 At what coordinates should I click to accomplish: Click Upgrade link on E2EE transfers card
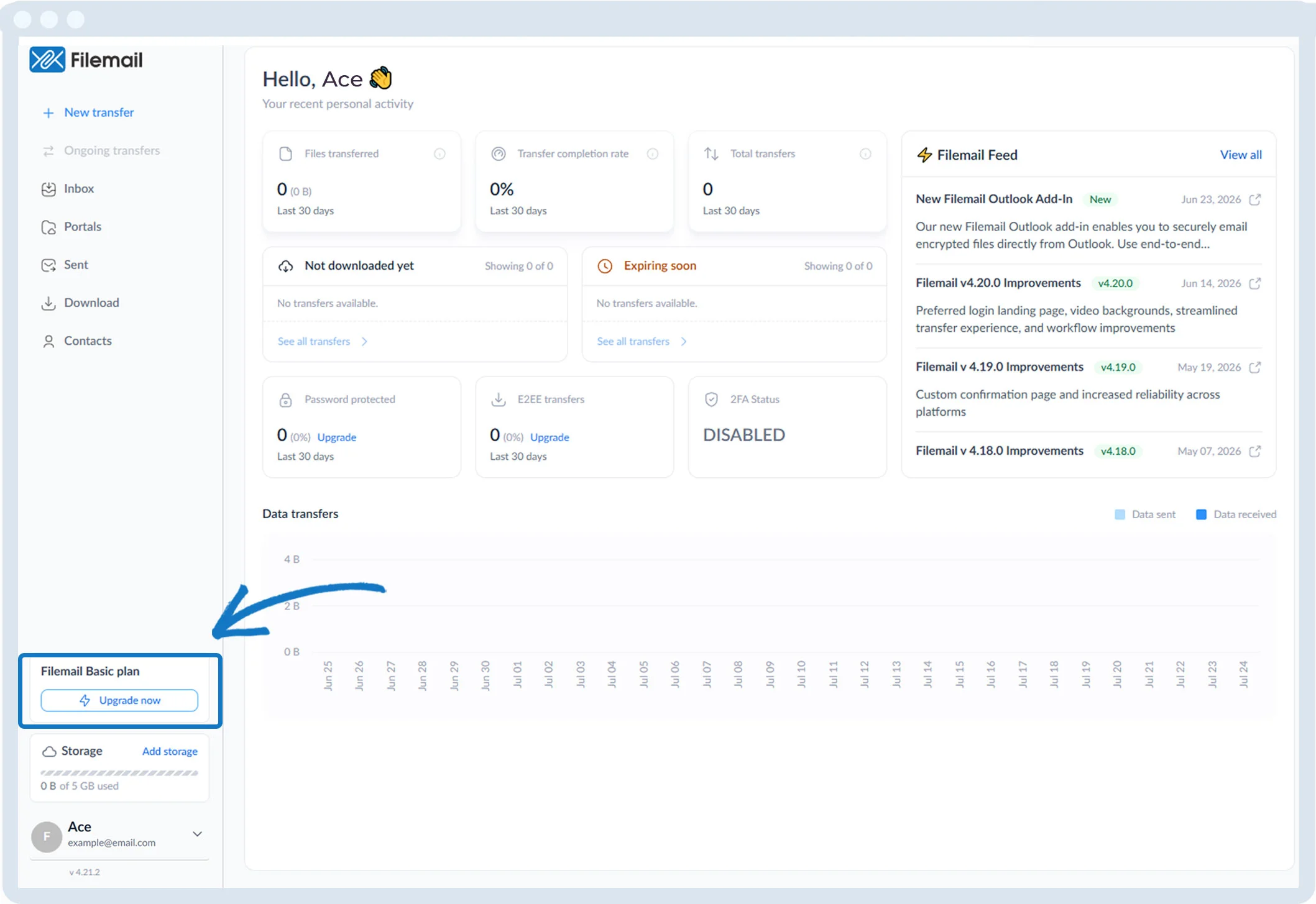tap(550, 437)
